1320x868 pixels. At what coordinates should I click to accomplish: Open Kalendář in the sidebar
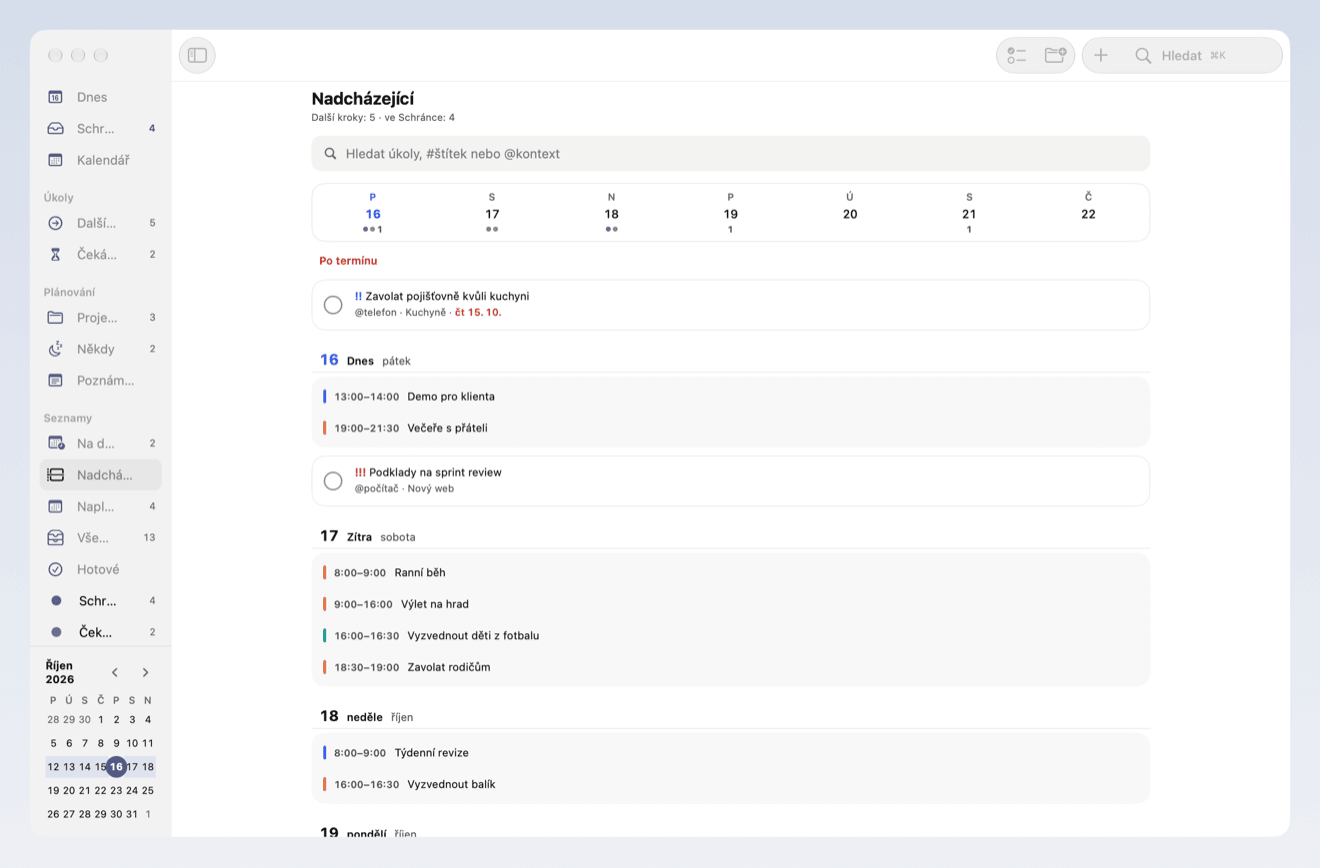101,160
